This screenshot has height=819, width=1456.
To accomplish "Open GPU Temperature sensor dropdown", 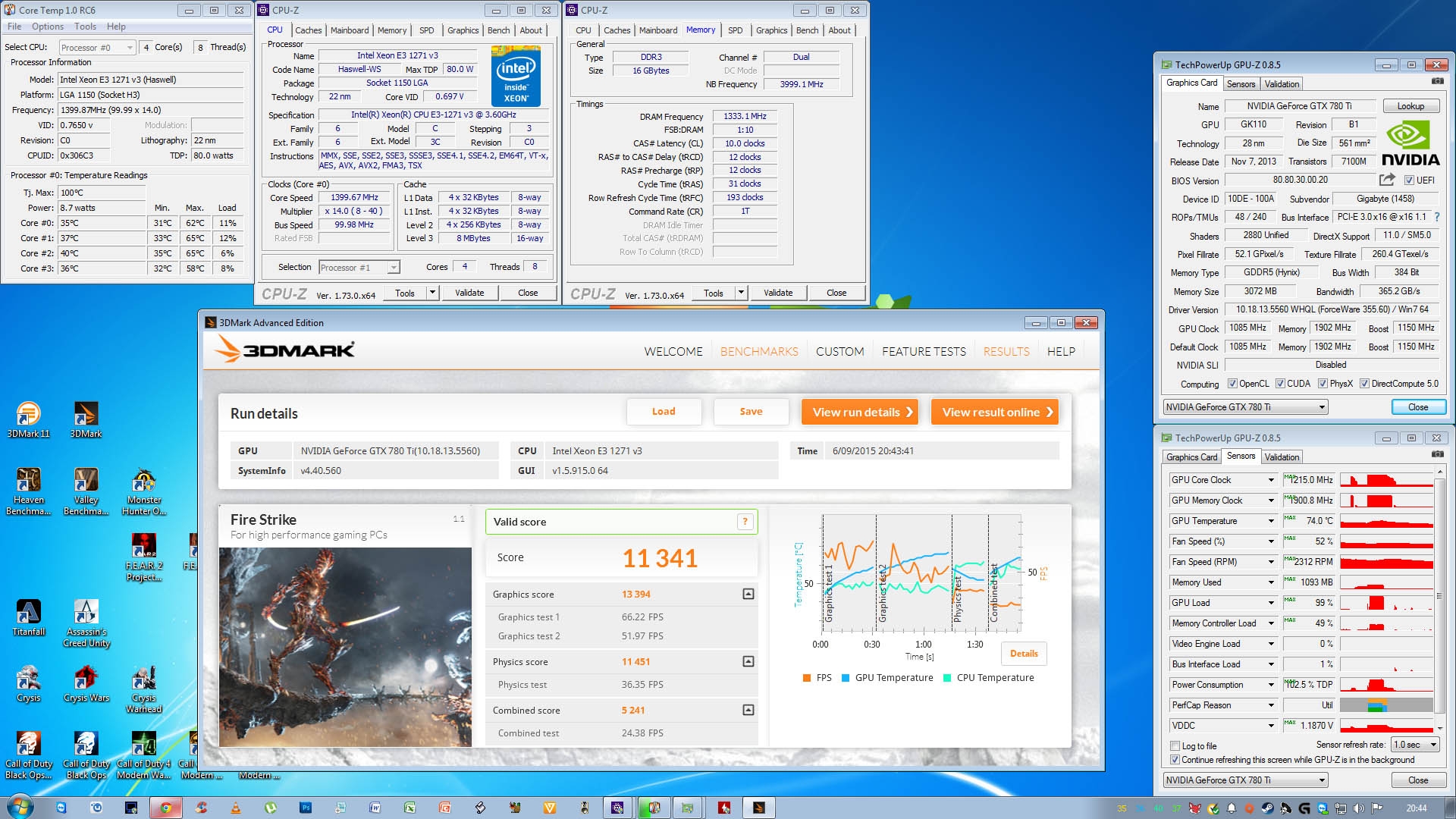I will coord(1272,521).
